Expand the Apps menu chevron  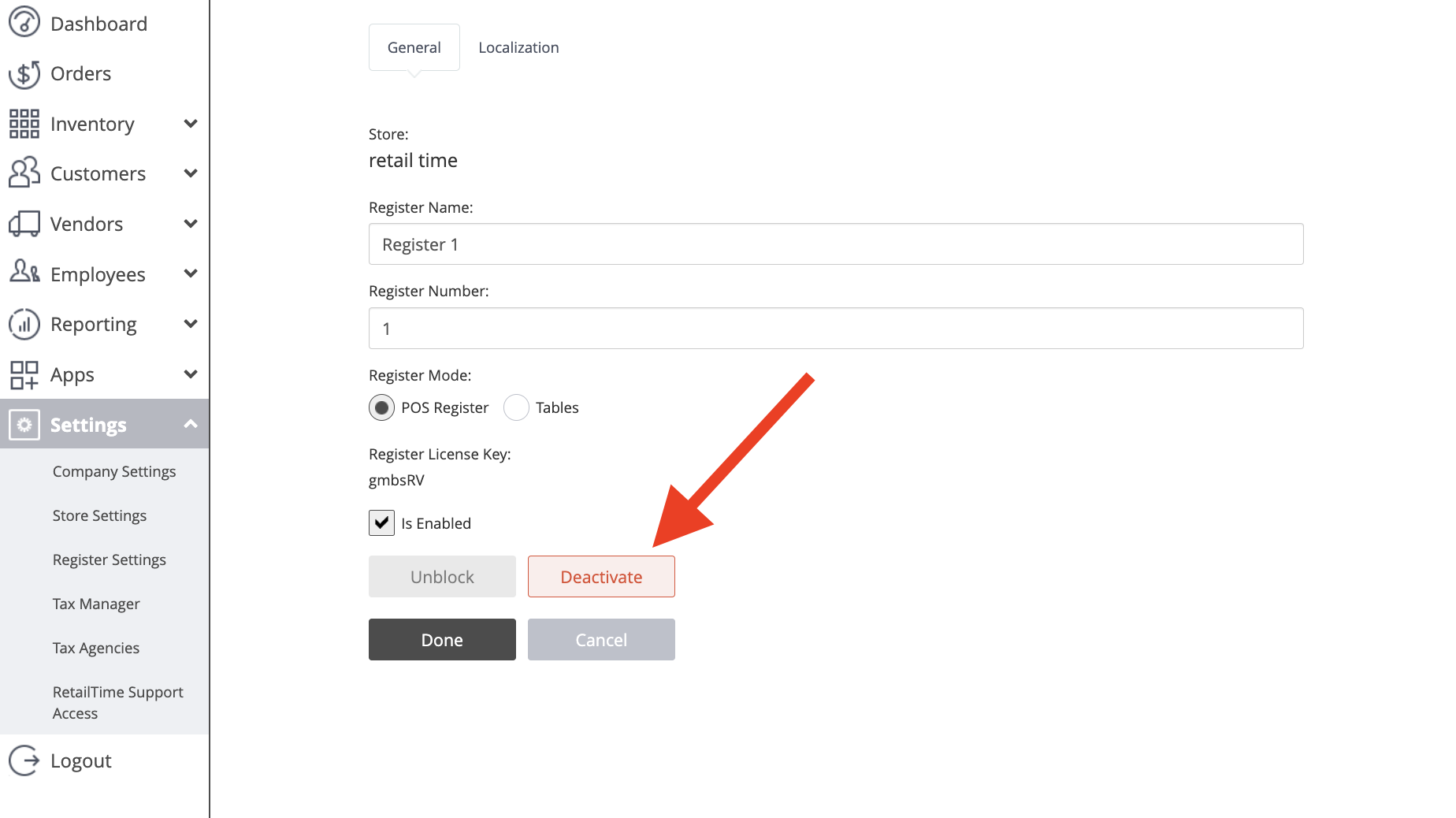pos(190,374)
